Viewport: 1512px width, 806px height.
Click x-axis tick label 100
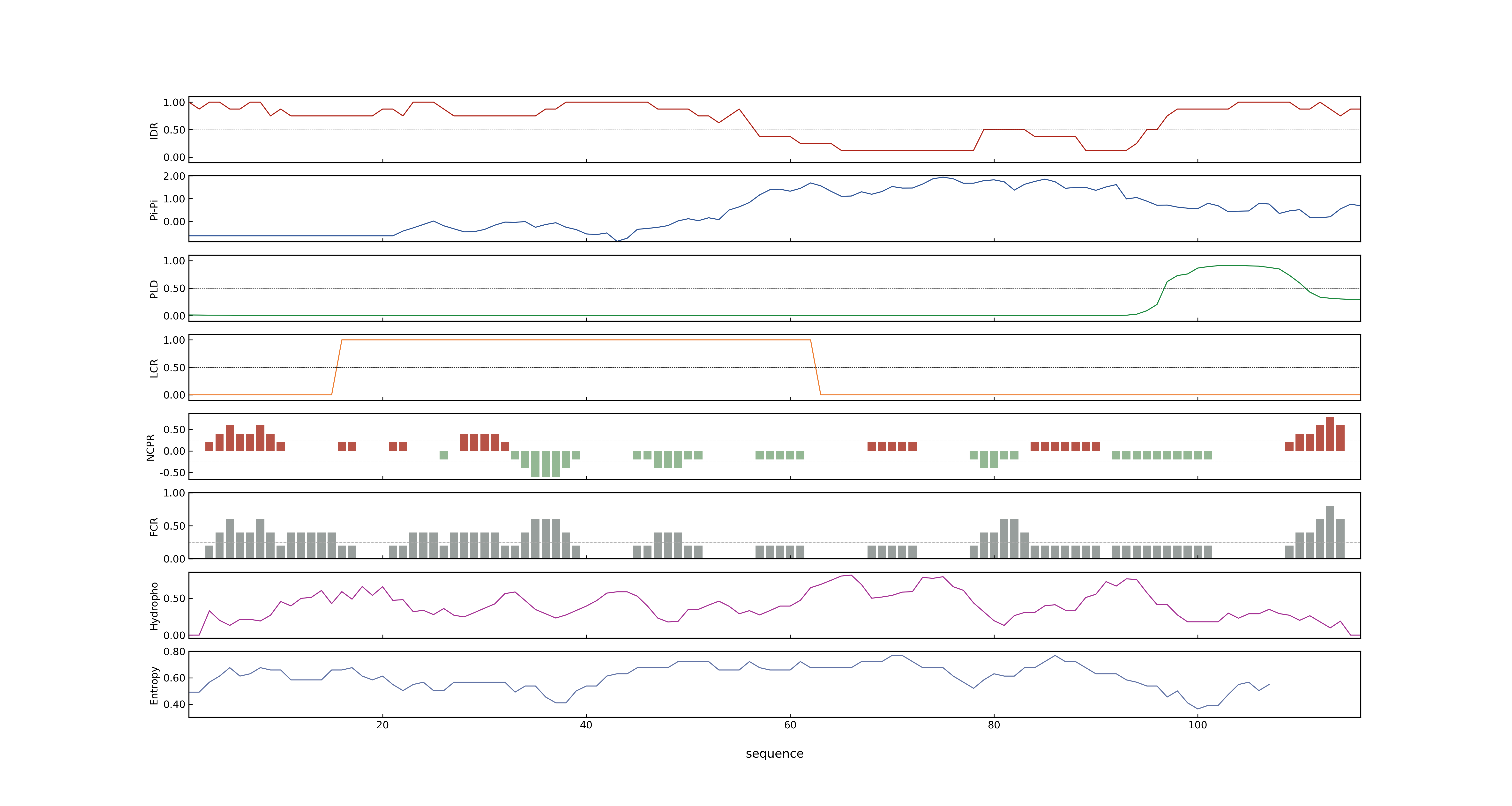pyautogui.click(x=1198, y=725)
